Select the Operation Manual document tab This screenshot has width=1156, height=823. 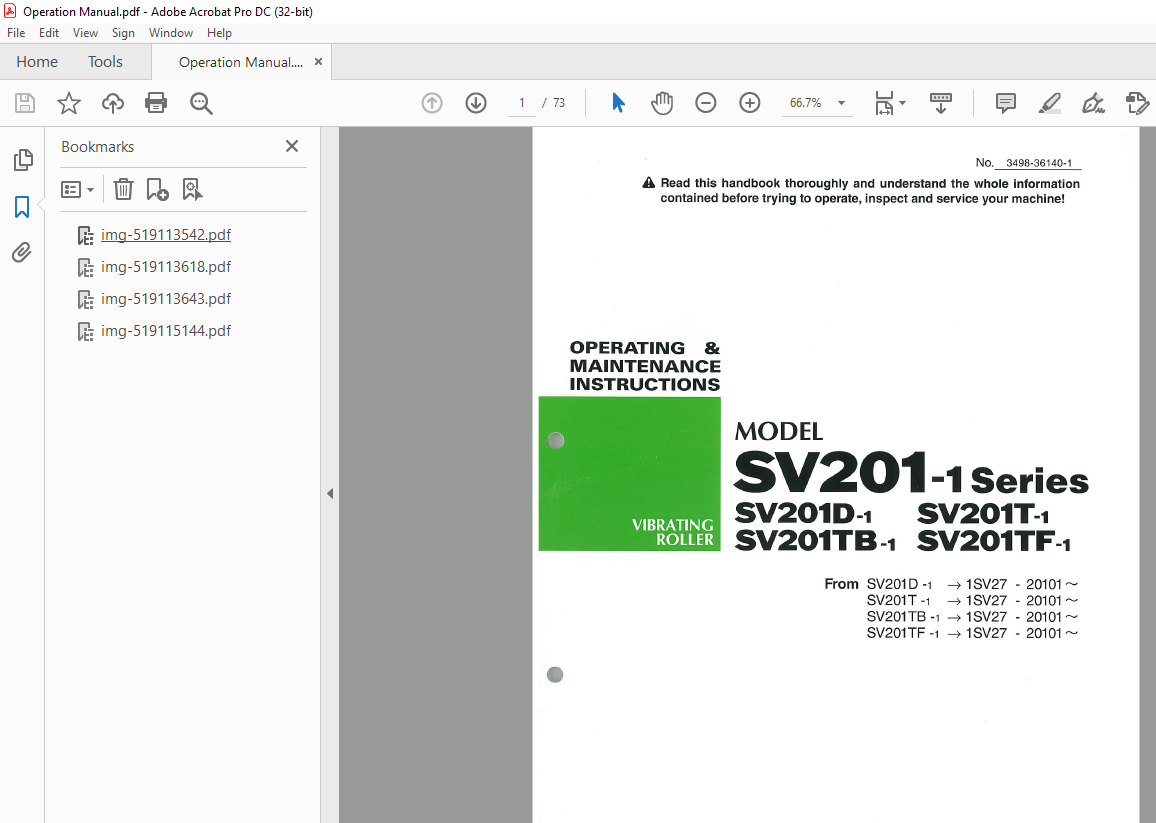240,62
